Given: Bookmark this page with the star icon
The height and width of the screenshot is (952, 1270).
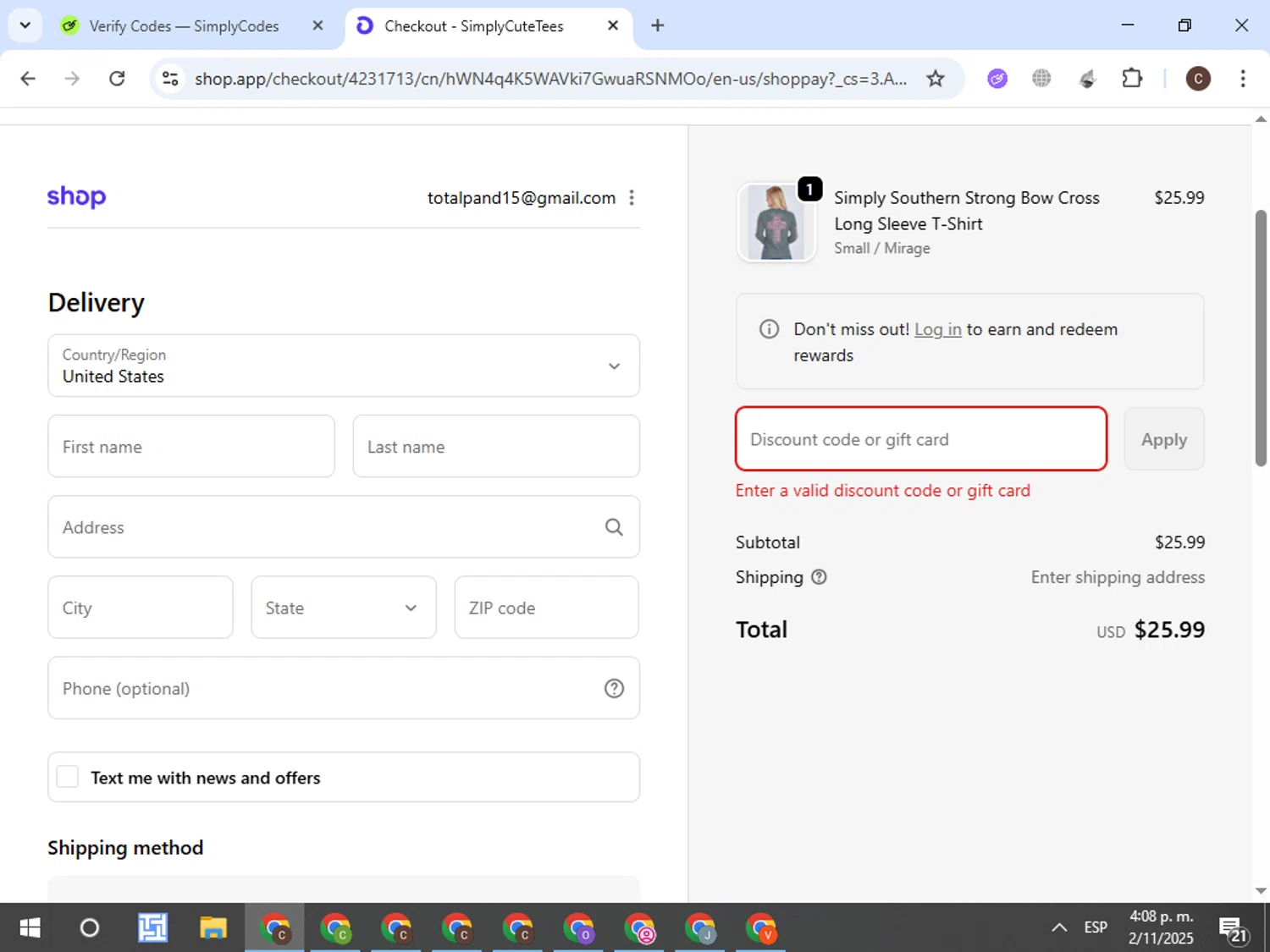Looking at the screenshot, I should click(936, 79).
